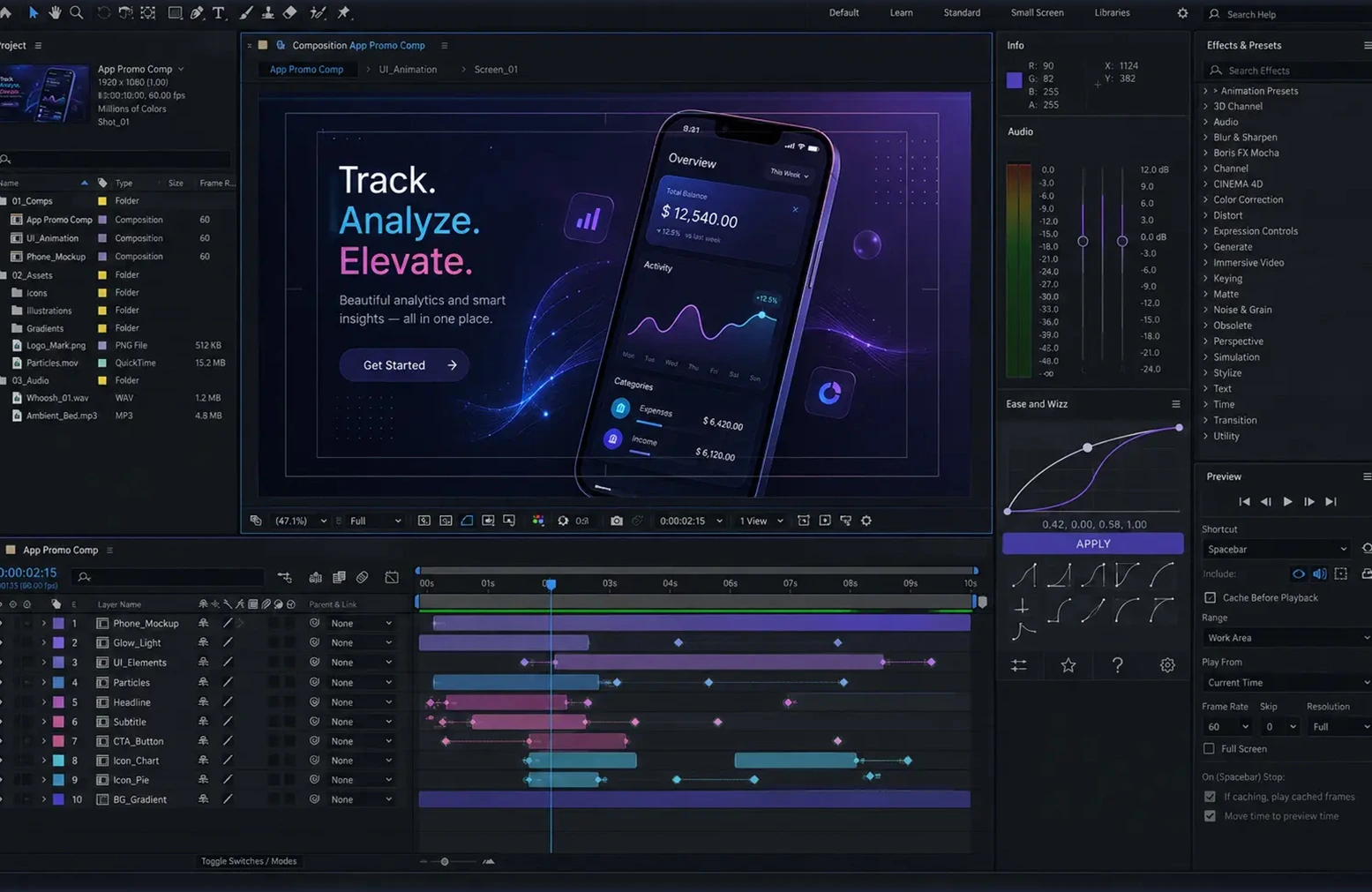Select the Brush tool
1372x892 pixels.
[245, 12]
